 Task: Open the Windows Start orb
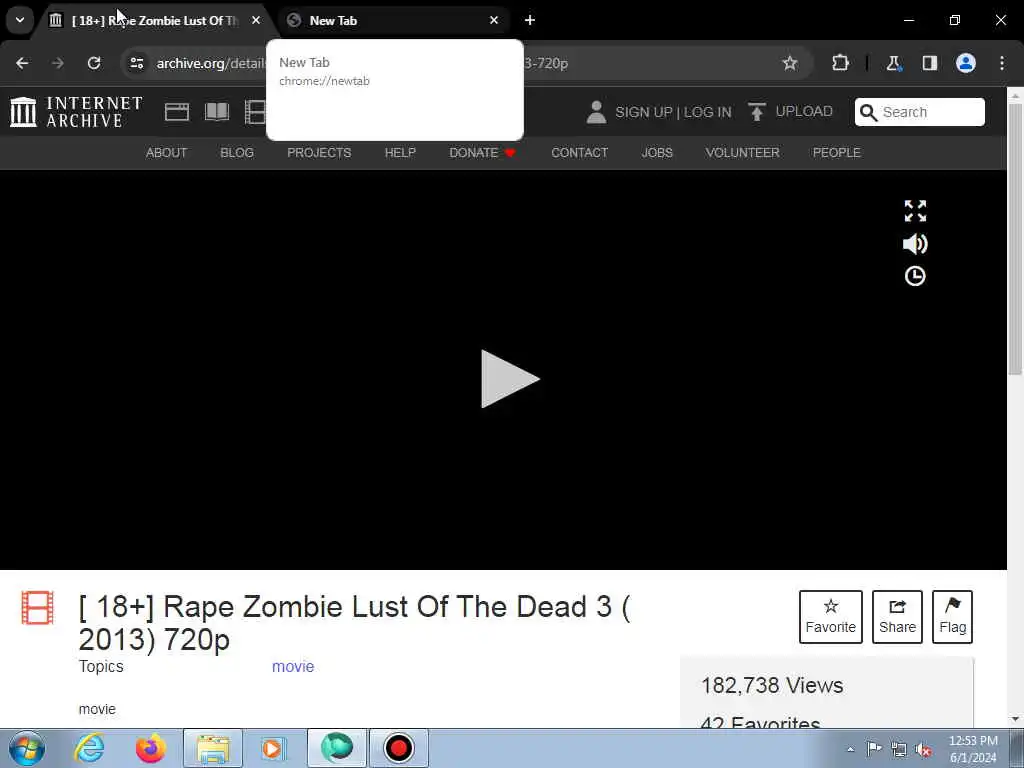pos(27,748)
